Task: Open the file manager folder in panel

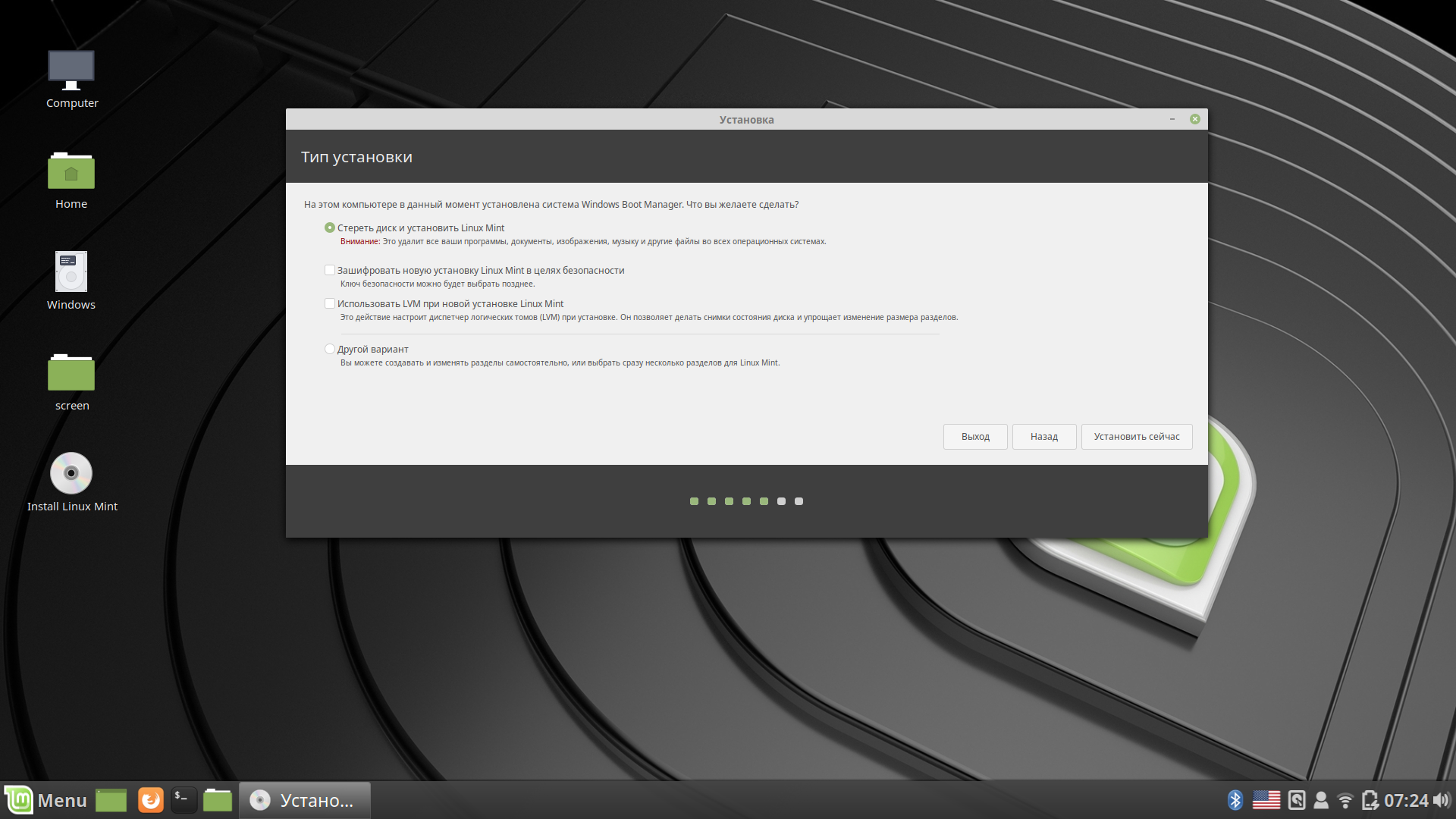Action: coord(218,800)
